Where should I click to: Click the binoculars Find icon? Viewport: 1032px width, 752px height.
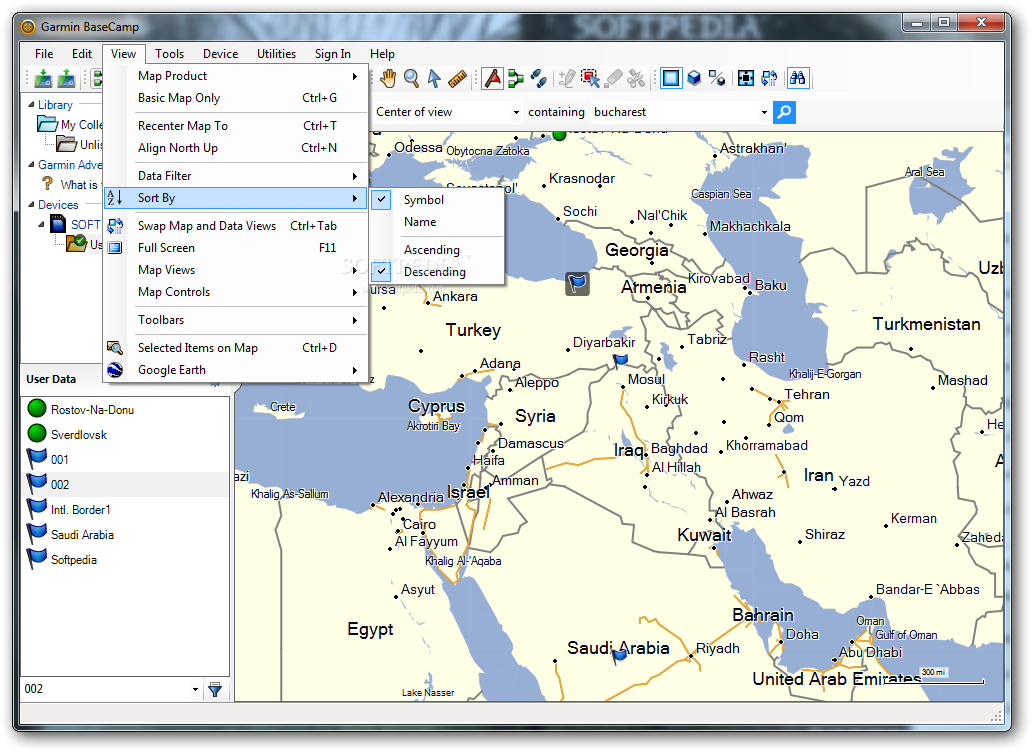click(798, 78)
